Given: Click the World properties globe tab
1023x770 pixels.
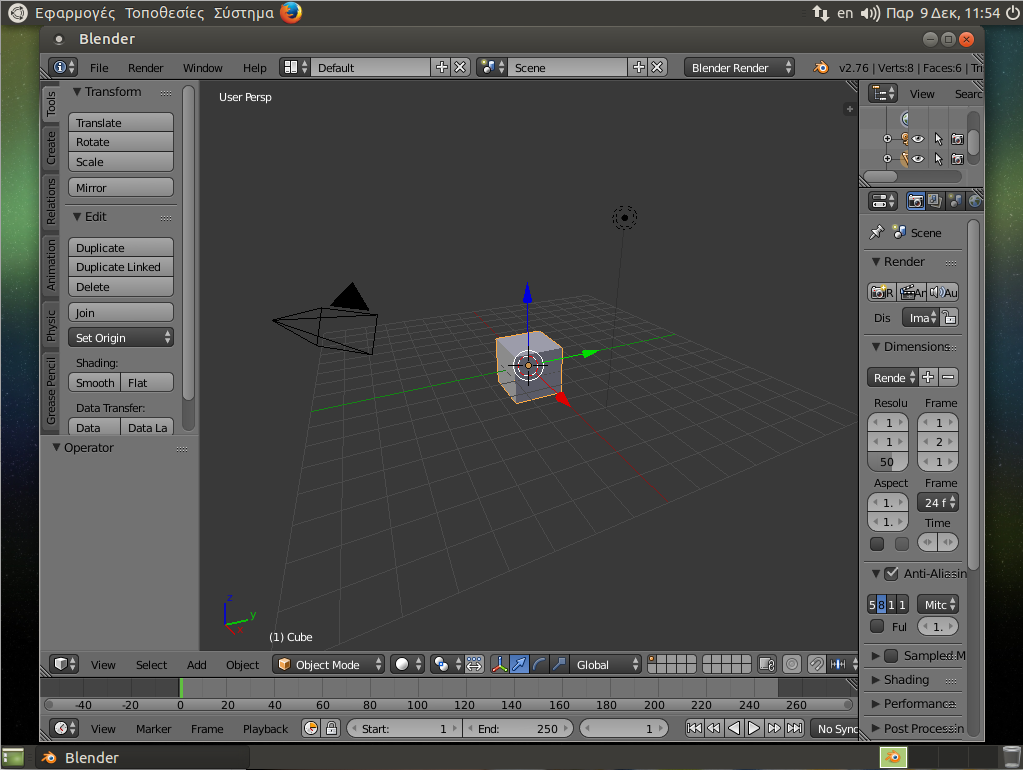Looking at the screenshot, I should [974, 201].
